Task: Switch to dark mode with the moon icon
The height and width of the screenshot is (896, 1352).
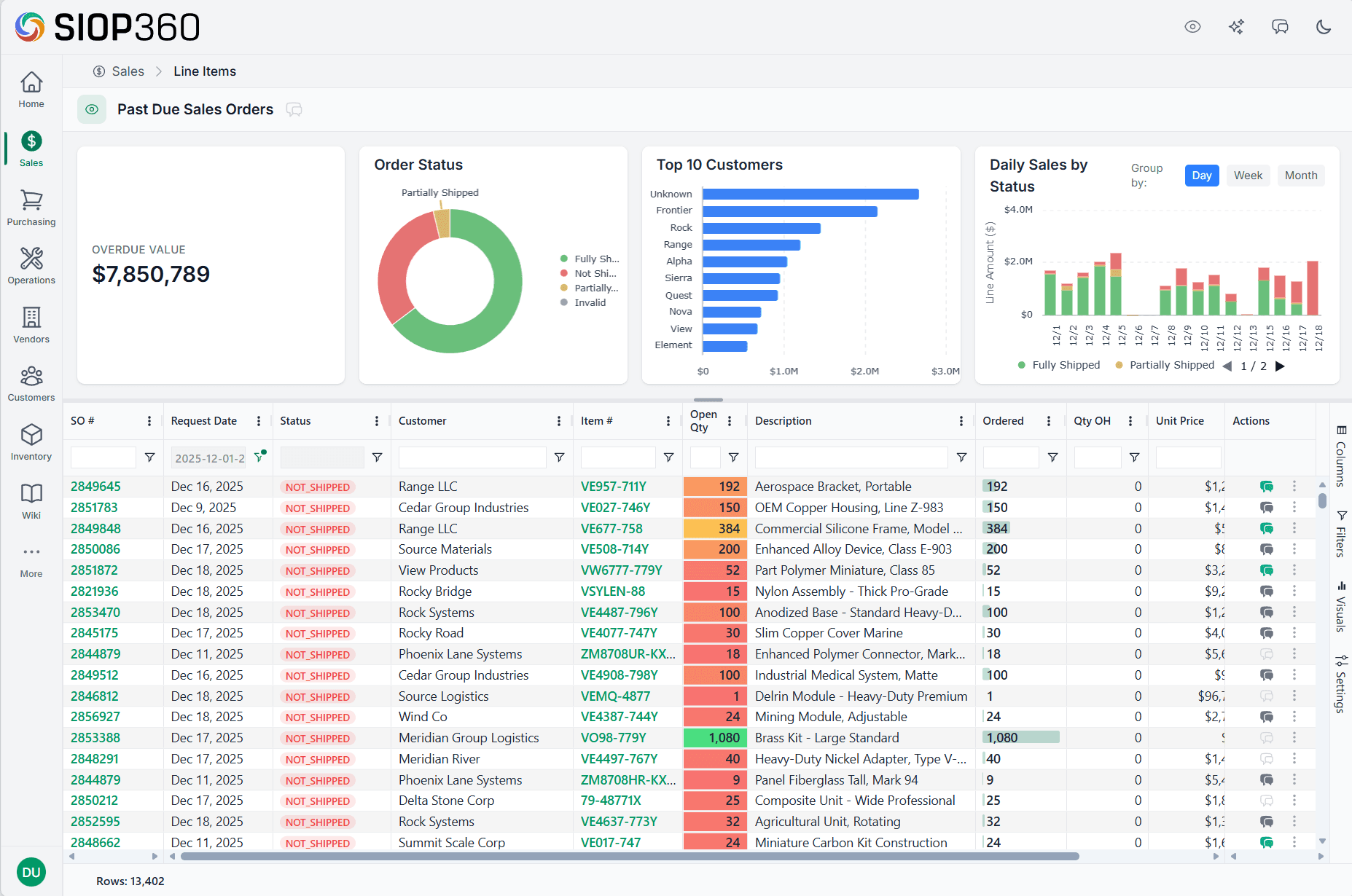Action: [x=1324, y=27]
